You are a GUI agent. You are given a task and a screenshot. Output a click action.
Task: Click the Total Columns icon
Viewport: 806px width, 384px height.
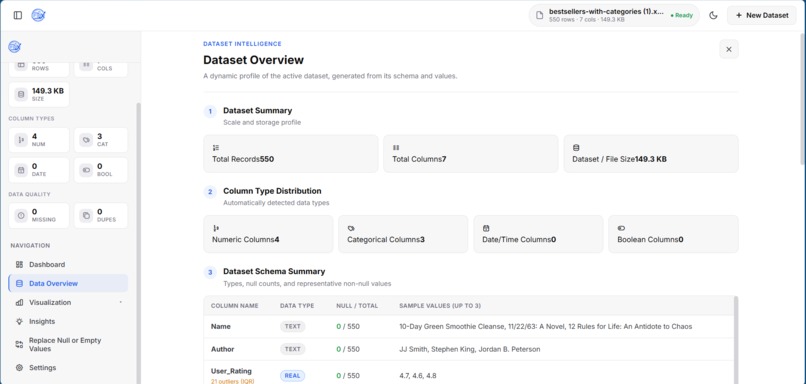[x=396, y=148]
